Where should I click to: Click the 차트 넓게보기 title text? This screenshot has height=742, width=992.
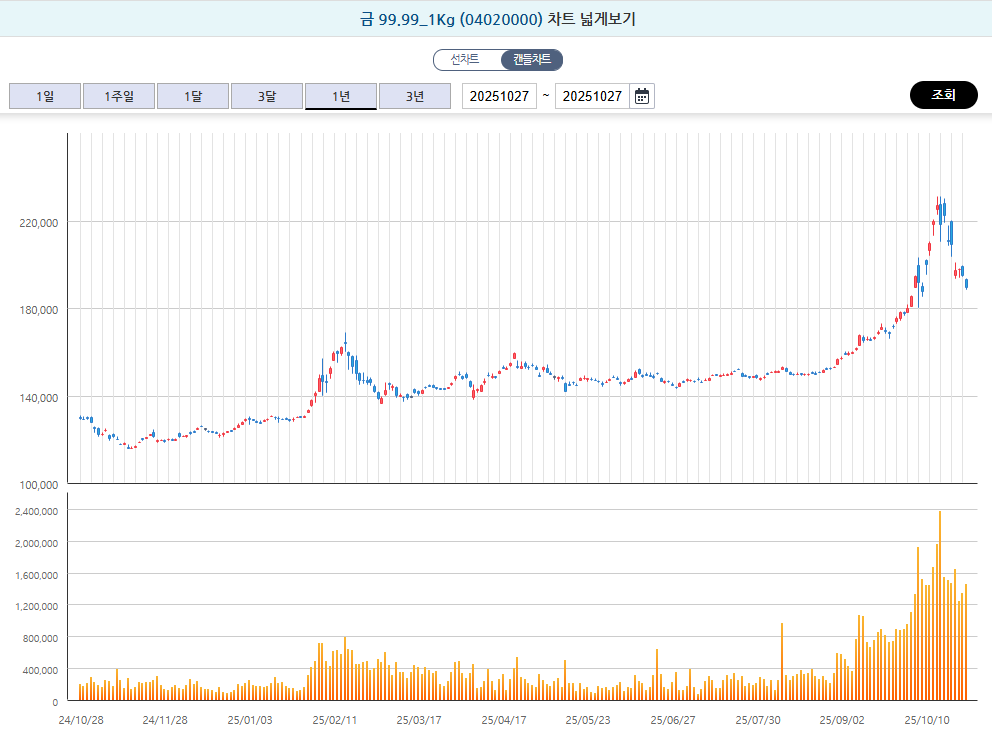click(x=496, y=19)
